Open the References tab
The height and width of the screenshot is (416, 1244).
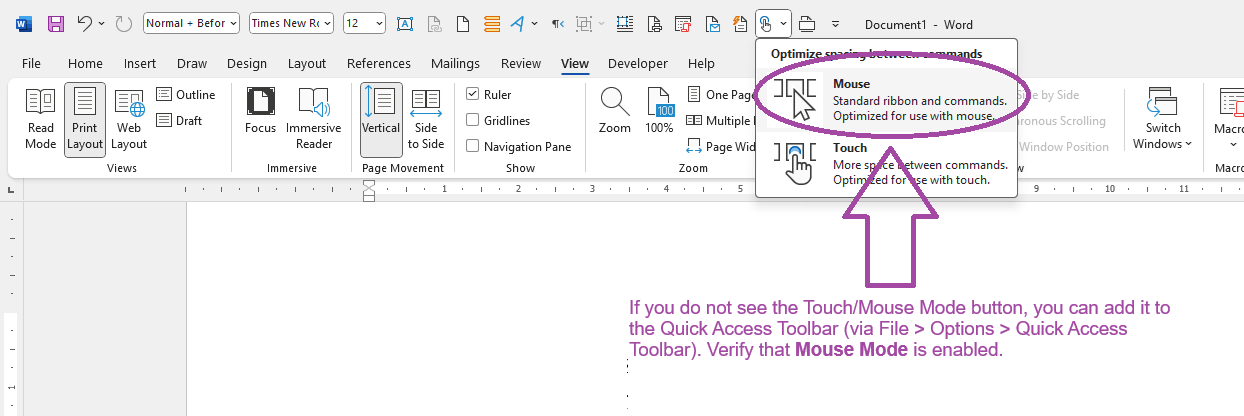pos(379,63)
